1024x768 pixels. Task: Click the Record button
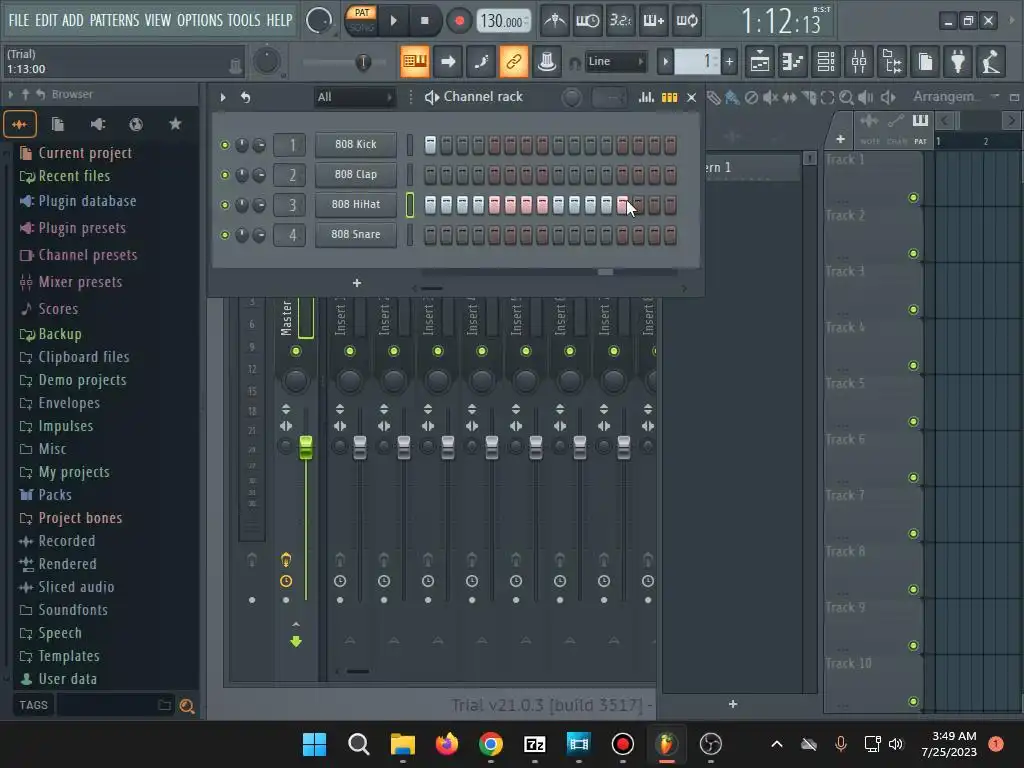[x=459, y=21]
